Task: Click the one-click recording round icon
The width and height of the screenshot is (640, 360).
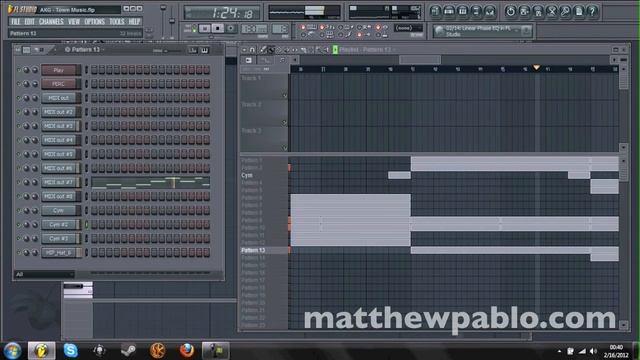Action: click(x=565, y=11)
